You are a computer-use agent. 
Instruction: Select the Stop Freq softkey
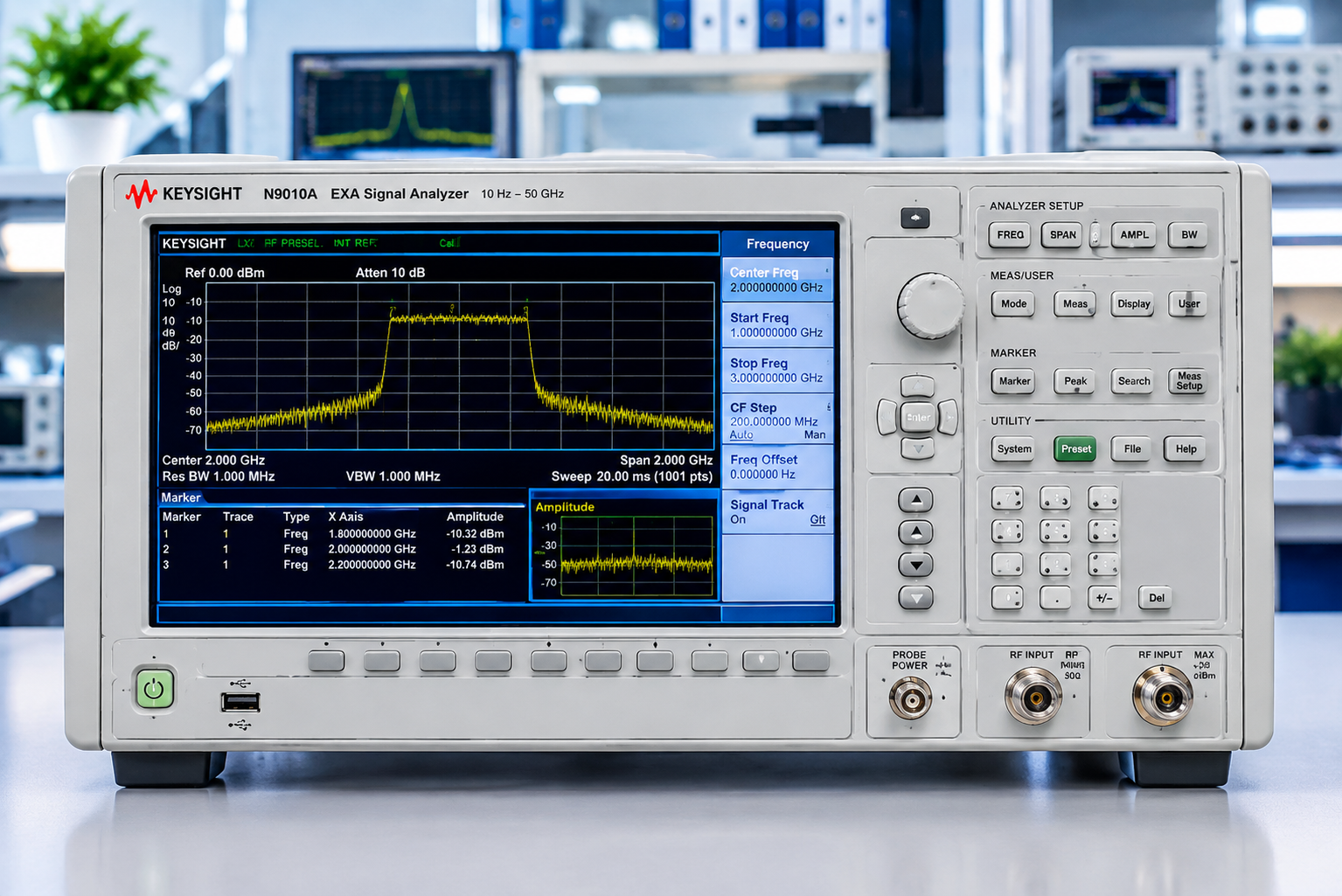click(x=777, y=370)
